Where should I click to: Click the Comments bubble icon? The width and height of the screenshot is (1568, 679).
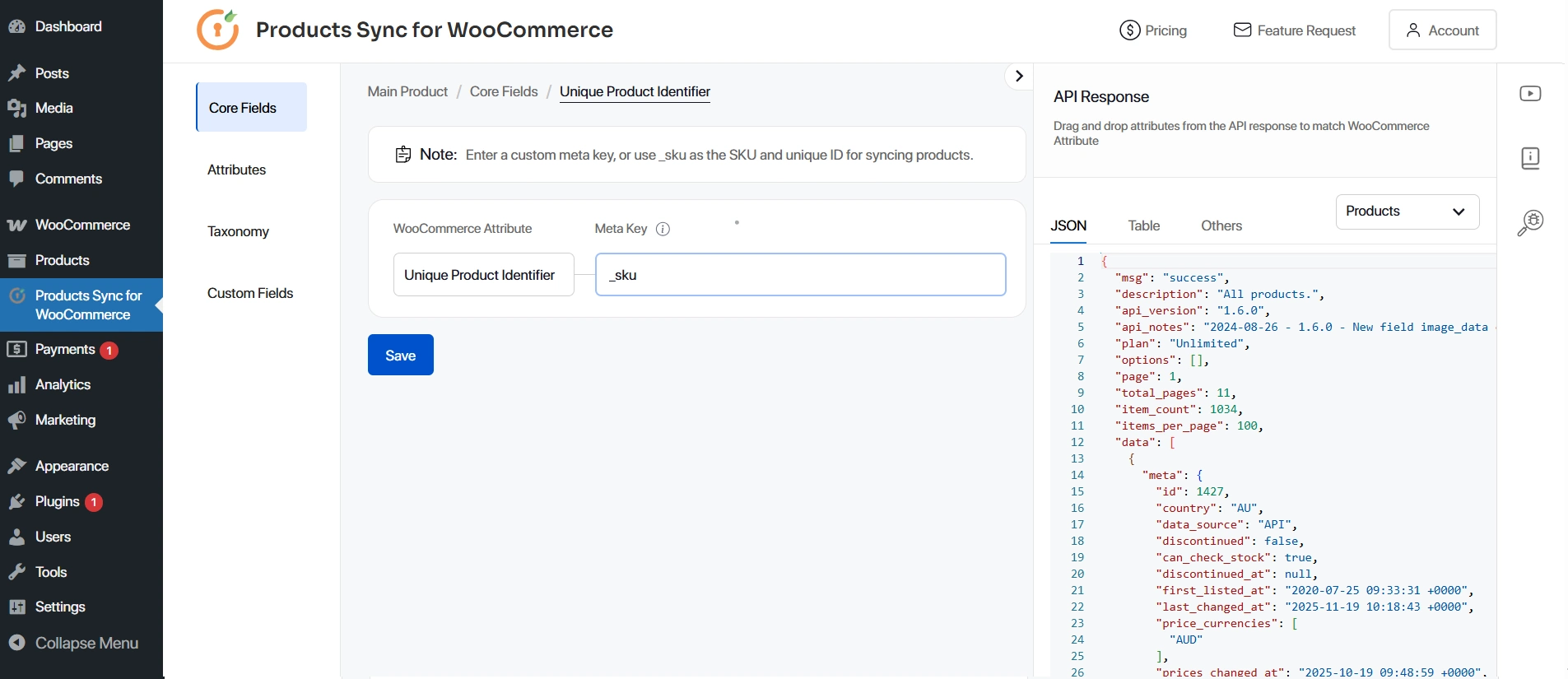(x=16, y=179)
